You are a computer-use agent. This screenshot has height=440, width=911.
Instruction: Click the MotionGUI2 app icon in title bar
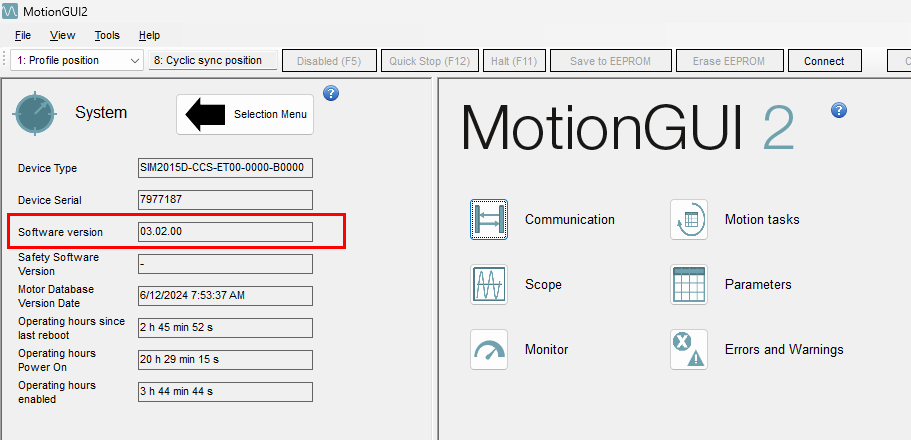[x=10, y=11]
